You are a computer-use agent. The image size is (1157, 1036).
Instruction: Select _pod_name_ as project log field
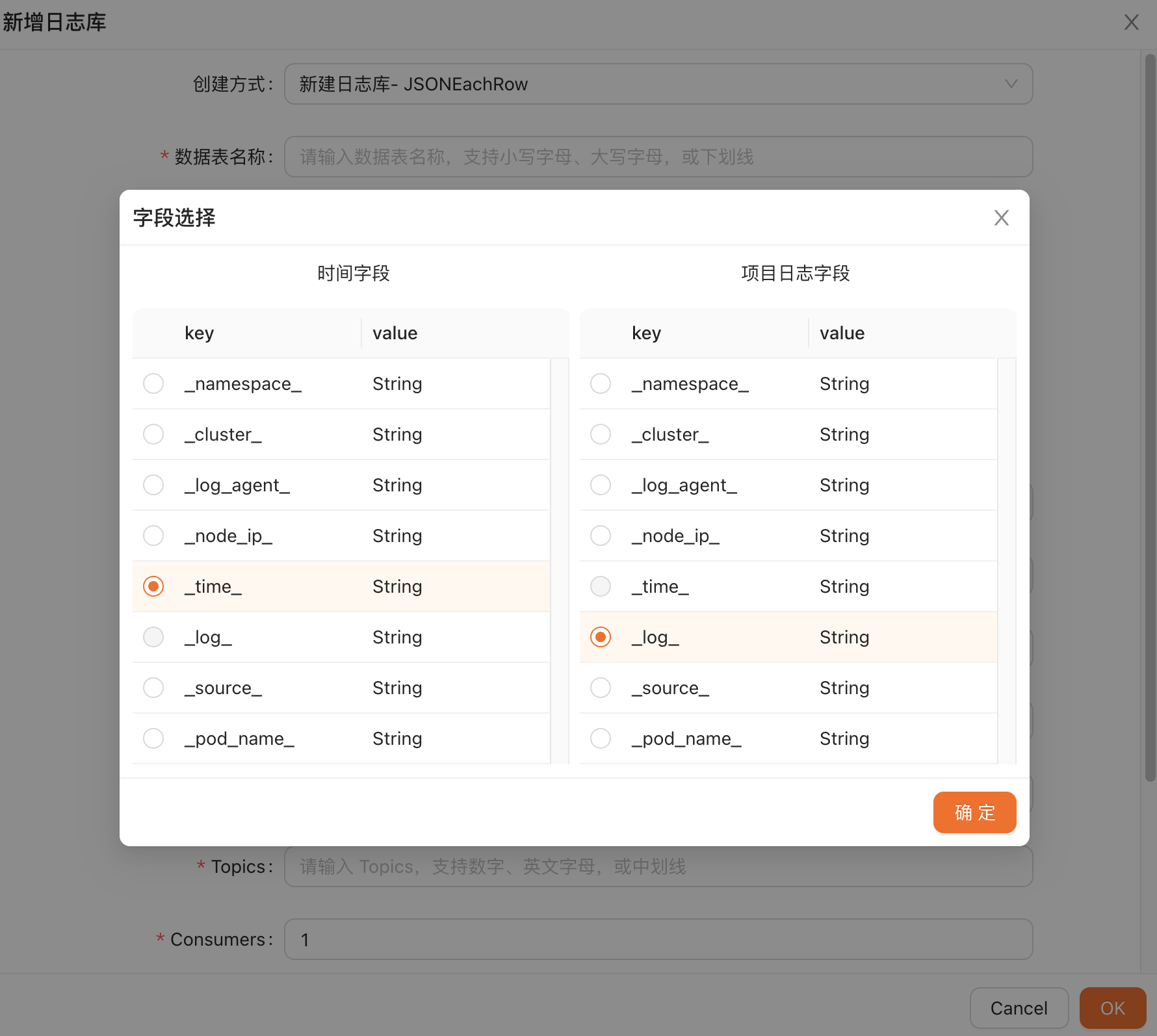[x=601, y=738]
